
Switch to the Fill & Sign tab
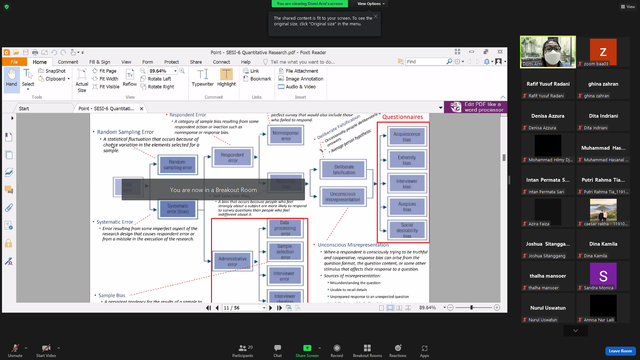(100, 62)
